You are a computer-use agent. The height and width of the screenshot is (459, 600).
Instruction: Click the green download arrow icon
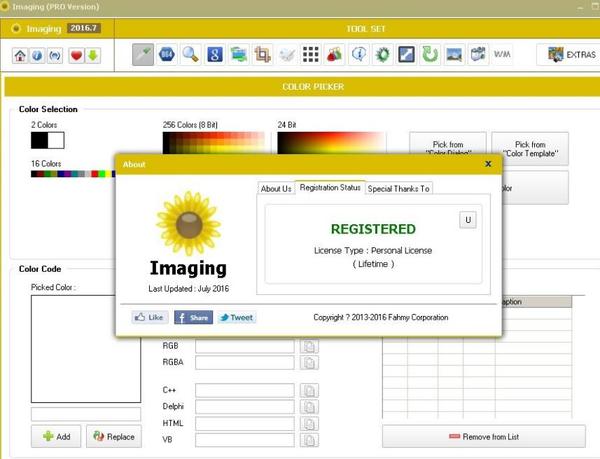tap(92, 55)
